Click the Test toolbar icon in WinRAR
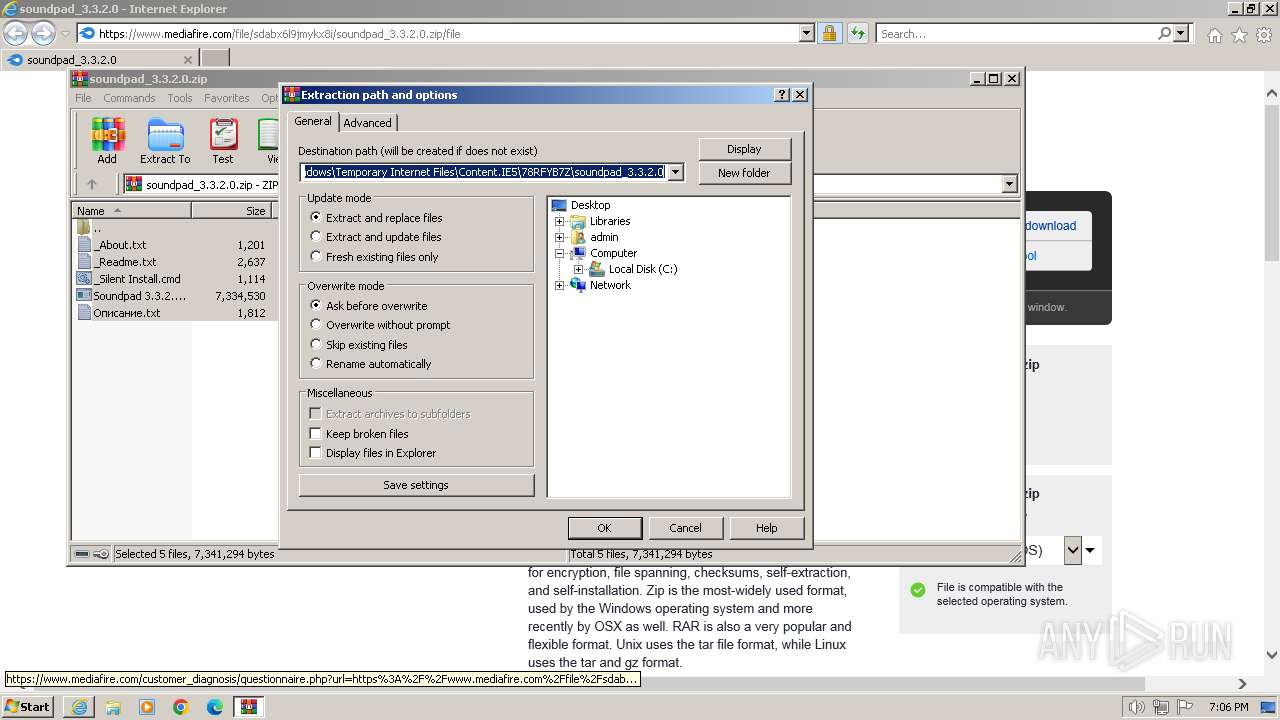The height and width of the screenshot is (720, 1280). [223, 141]
